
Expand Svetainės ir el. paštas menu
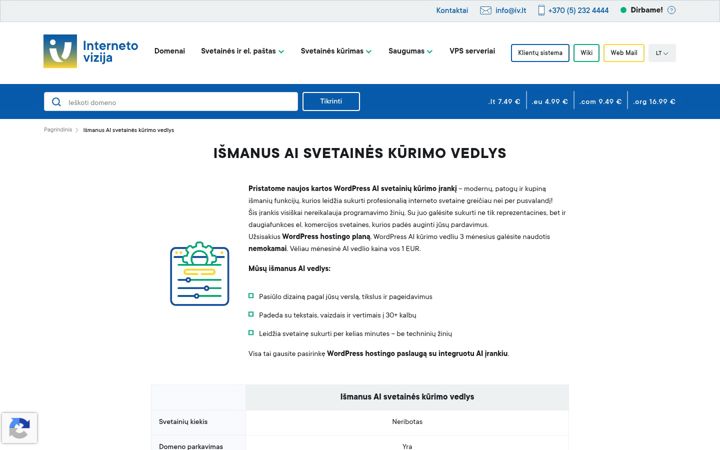click(x=242, y=51)
